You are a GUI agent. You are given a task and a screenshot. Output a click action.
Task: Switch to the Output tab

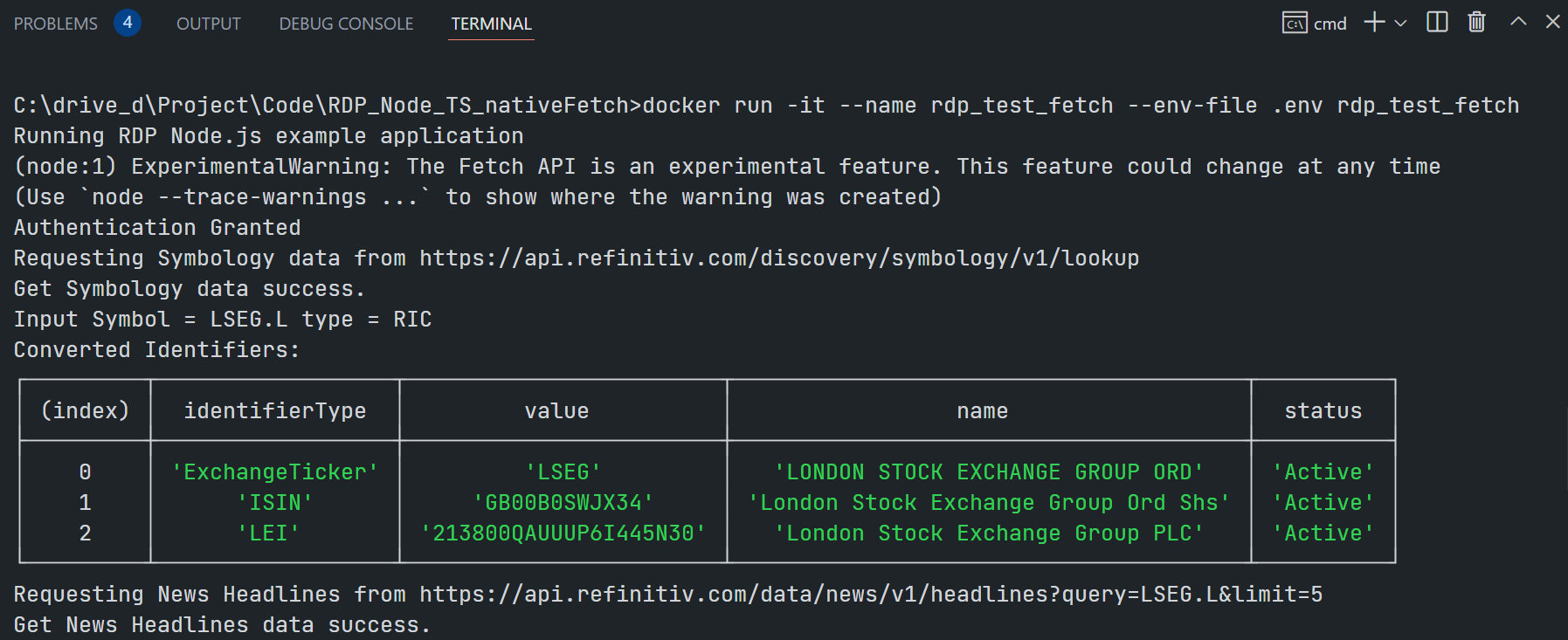coord(208,24)
